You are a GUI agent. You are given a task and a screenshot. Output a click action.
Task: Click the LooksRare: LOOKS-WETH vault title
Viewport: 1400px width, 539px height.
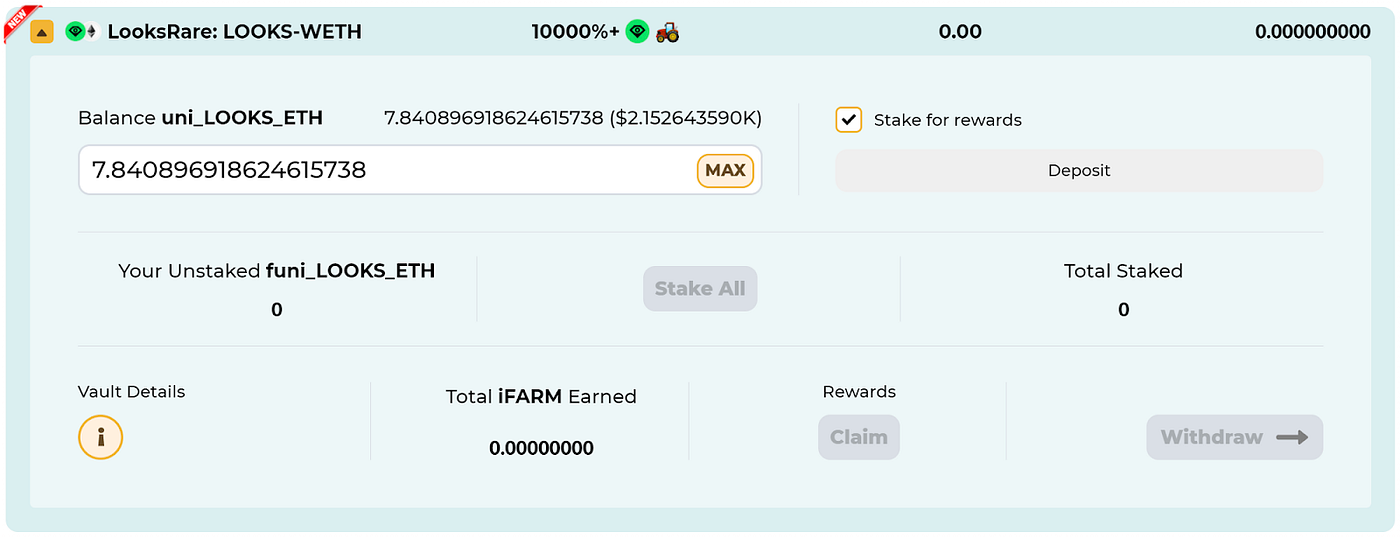(235, 32)
